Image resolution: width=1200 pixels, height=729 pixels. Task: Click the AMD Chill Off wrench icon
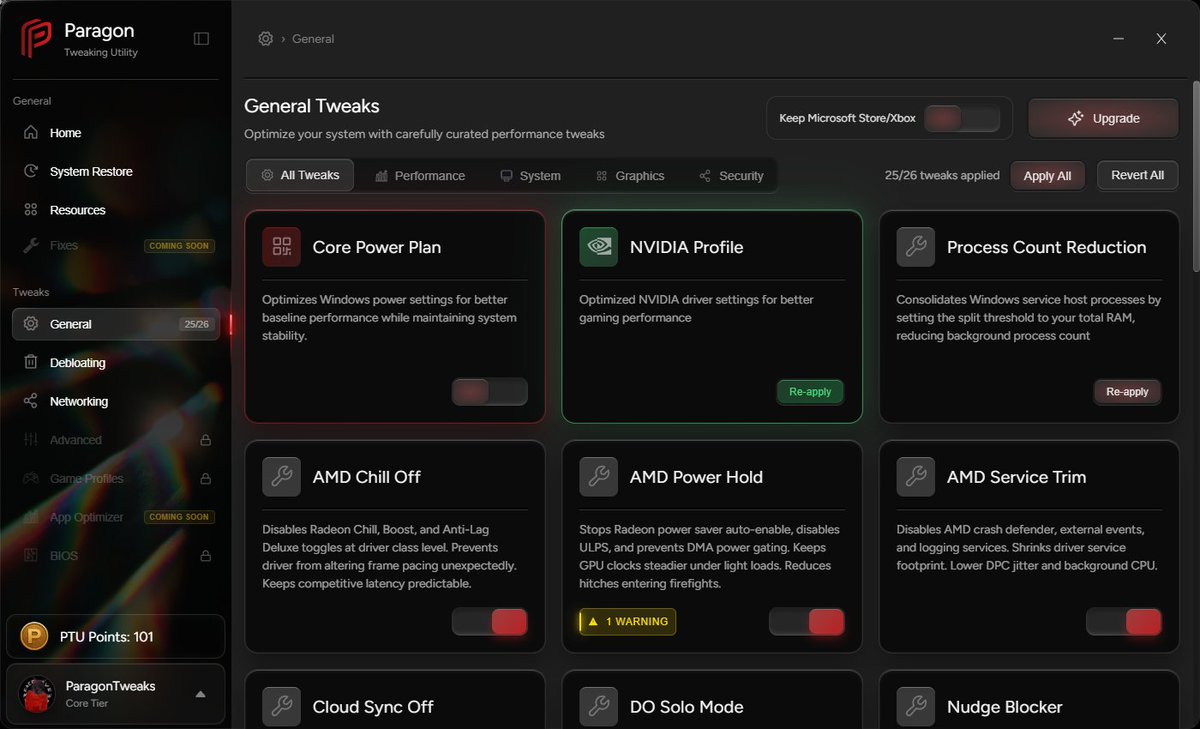pos(281,477)
